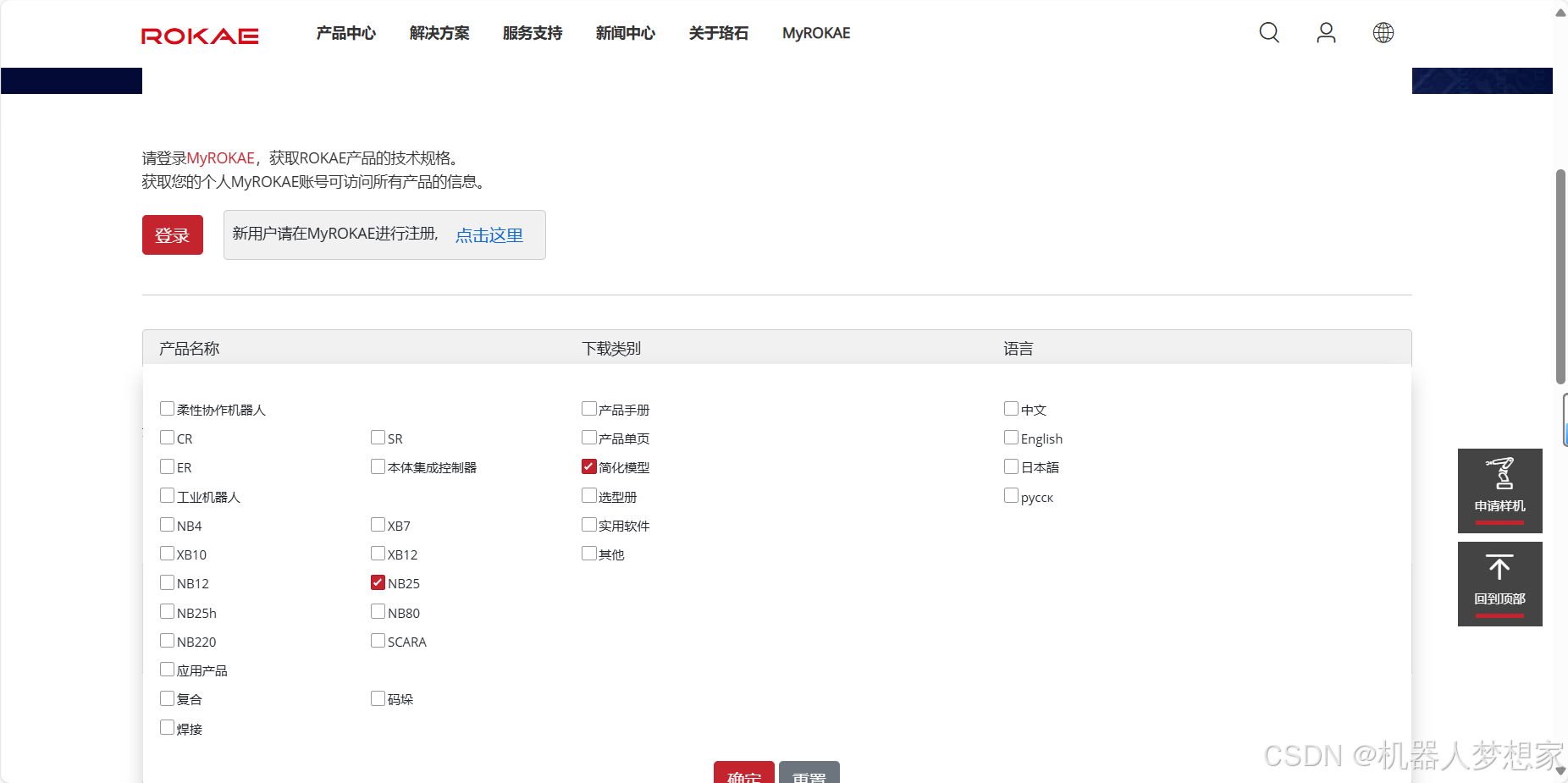Check the English language checkbox

[x=1011, y=438]
